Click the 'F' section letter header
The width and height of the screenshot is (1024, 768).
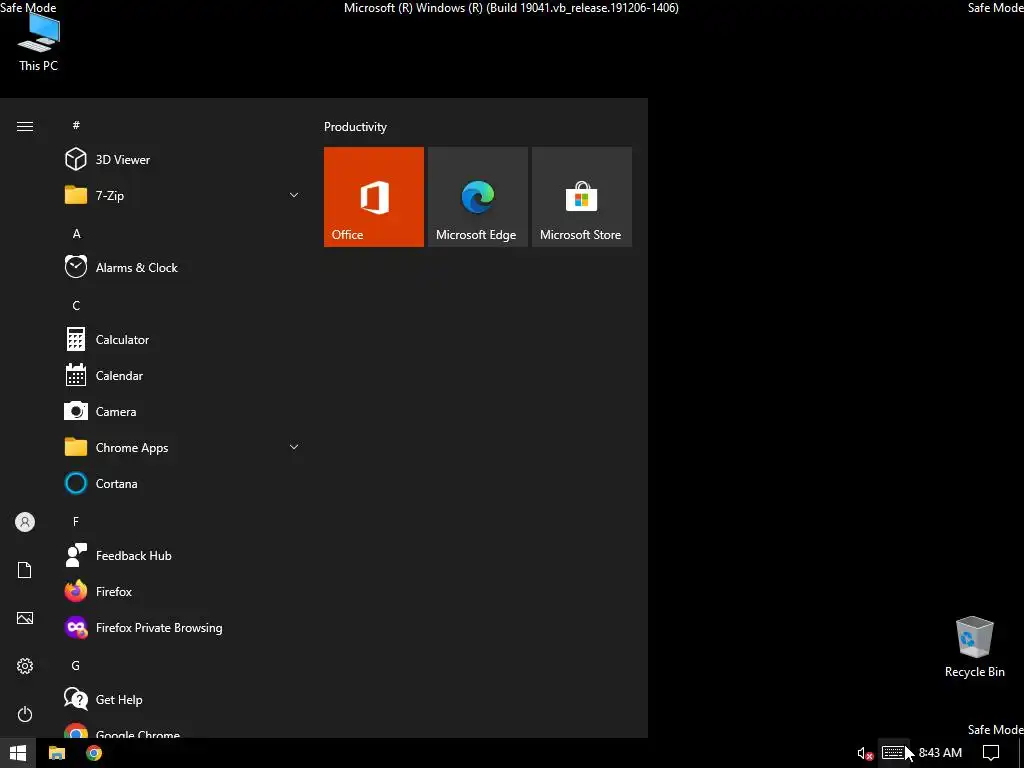[76, 521]
